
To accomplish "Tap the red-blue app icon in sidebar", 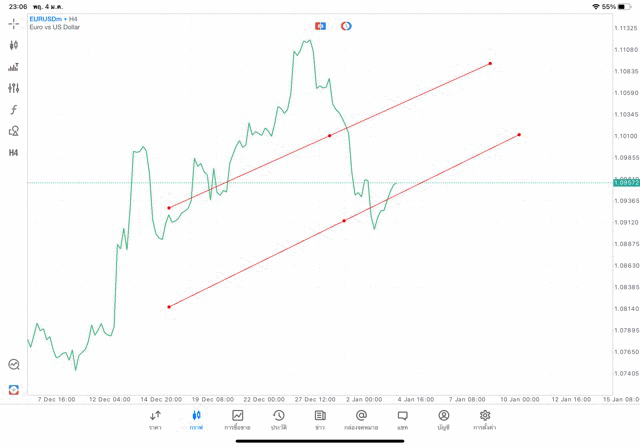I will (14, 389).
